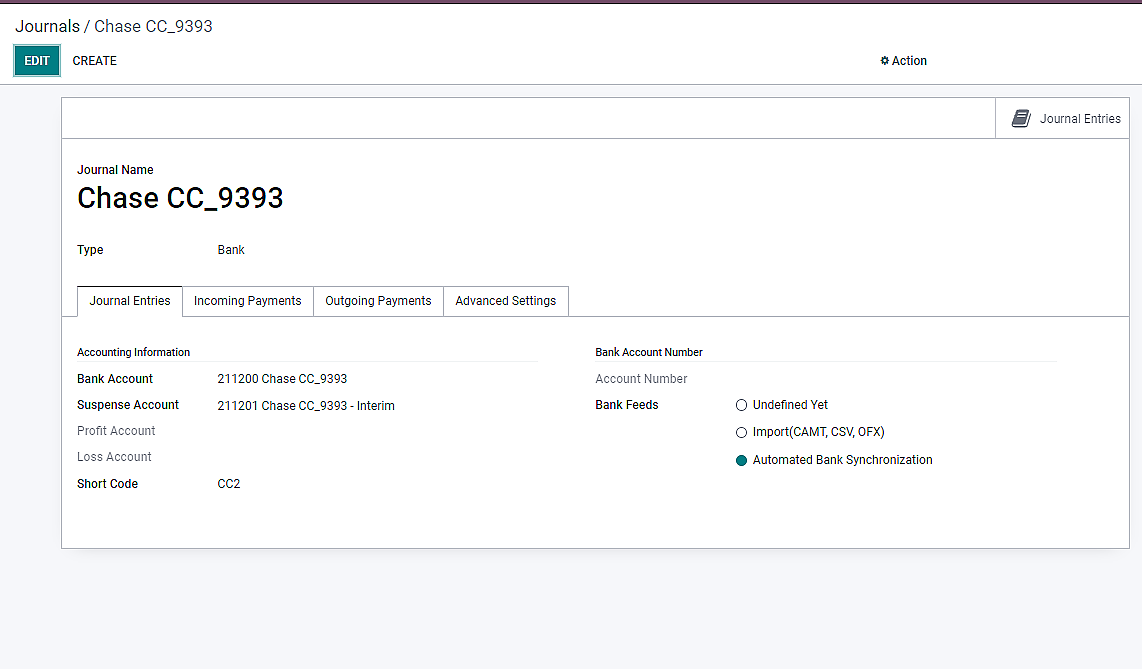Click the Bank Account Number section header
The width and height of the screenshot is (1142, 669).
649,352
